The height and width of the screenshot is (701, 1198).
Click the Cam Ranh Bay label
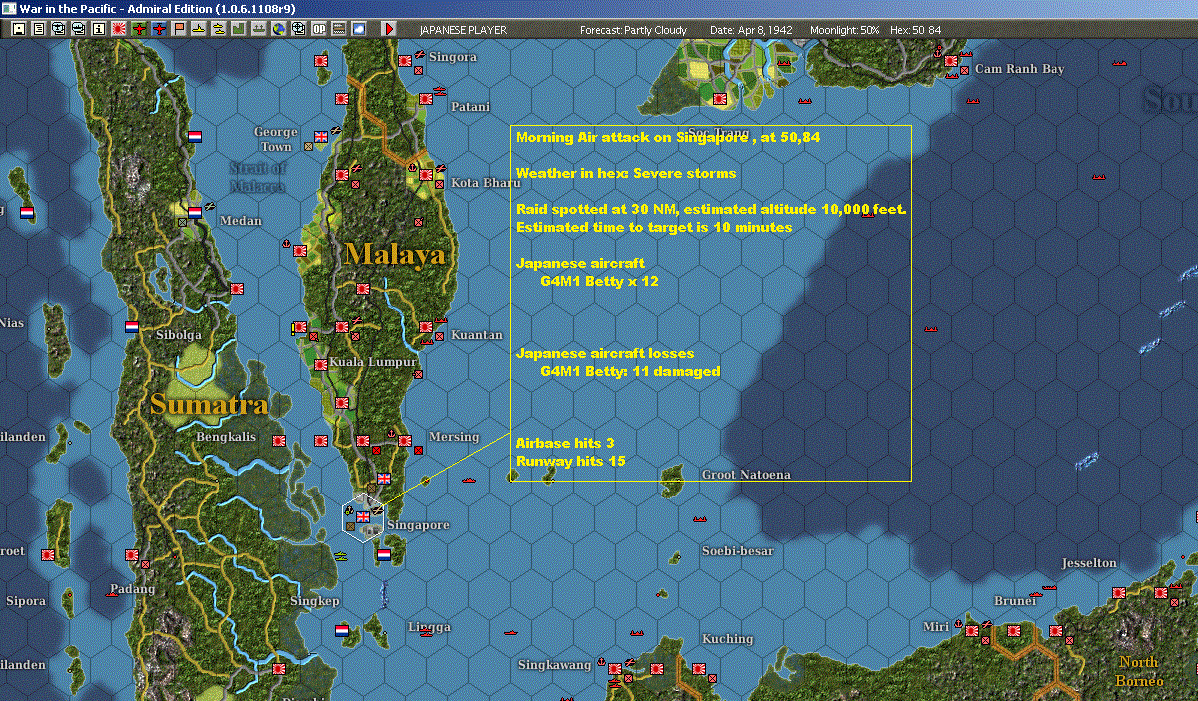[x=1019, y=69]
